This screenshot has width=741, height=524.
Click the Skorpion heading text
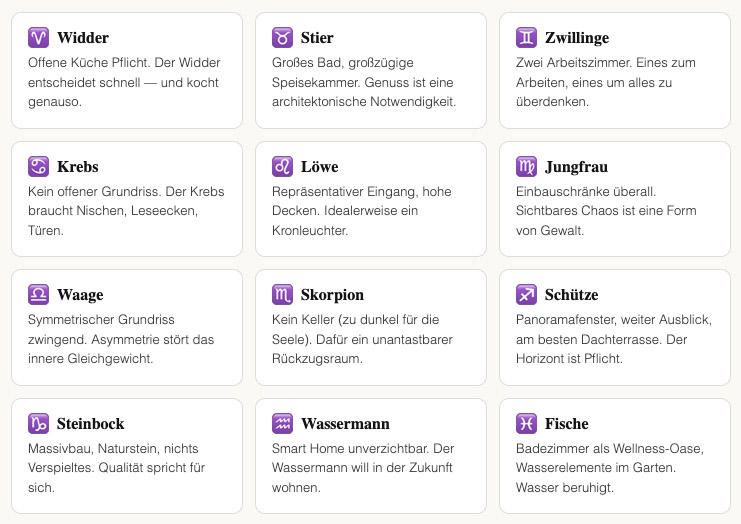coord(332,295)
